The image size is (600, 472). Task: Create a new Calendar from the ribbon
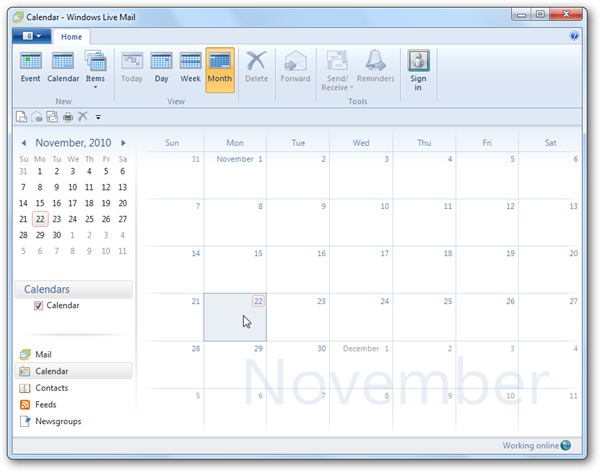(x=64, y=68)
